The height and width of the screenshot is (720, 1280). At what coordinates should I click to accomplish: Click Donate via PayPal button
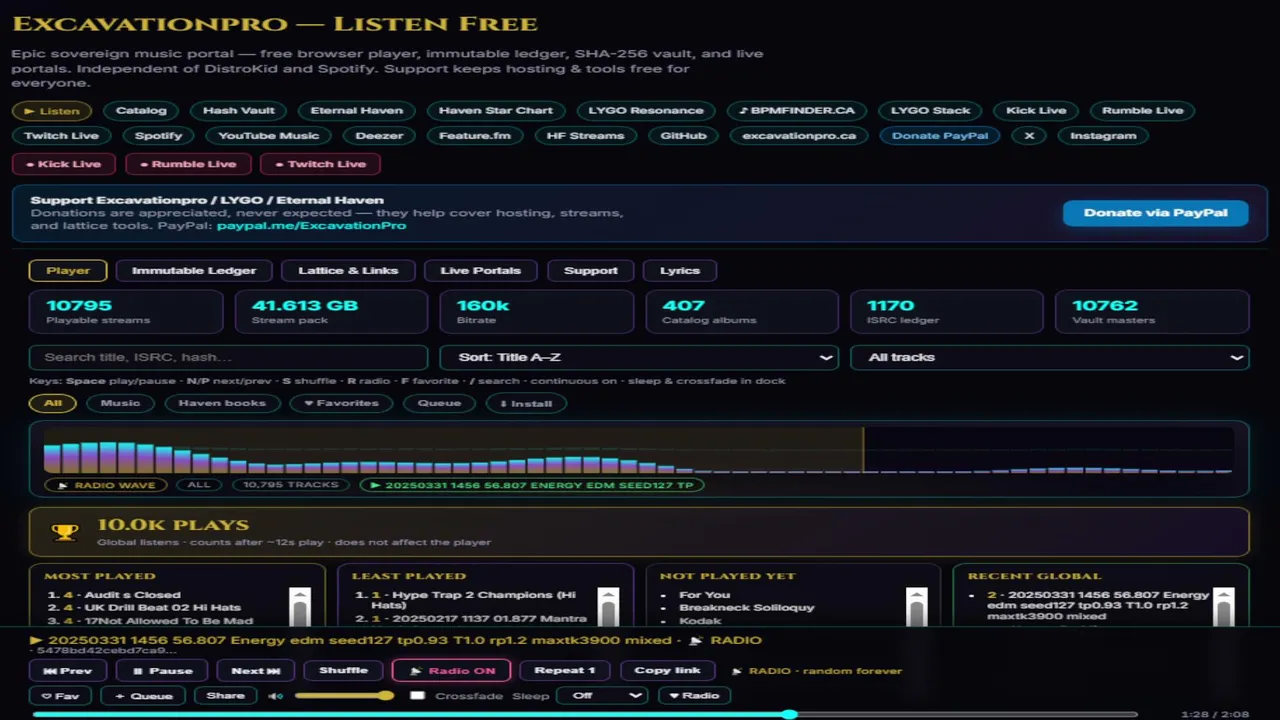(1155, 213)
